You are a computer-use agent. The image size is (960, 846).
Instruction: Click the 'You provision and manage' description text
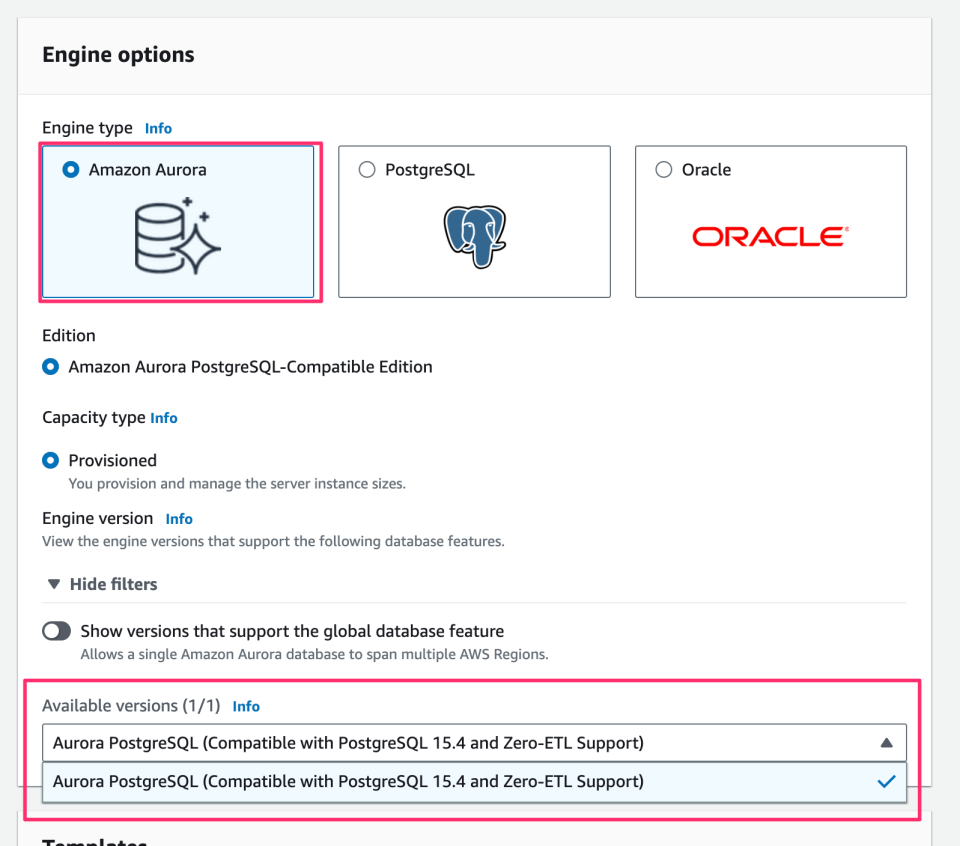[x=237, y=484]
